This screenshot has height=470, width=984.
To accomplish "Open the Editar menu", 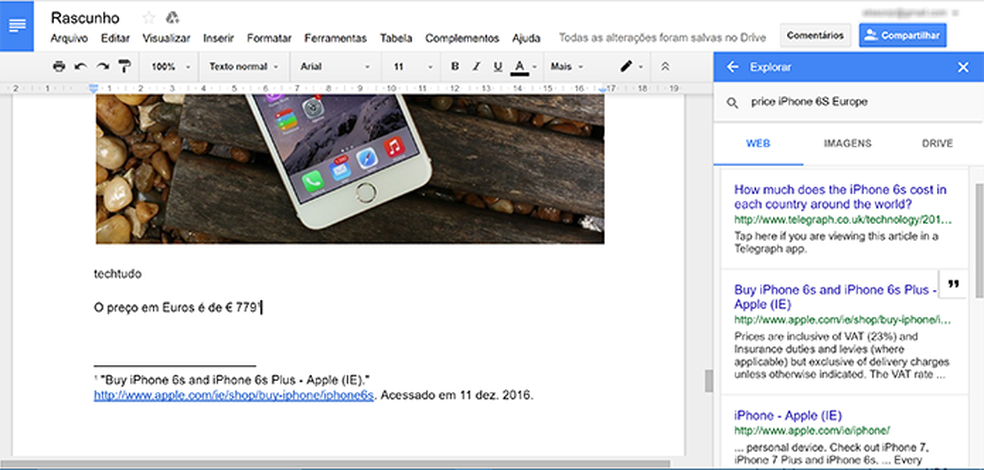I will 115,38.
